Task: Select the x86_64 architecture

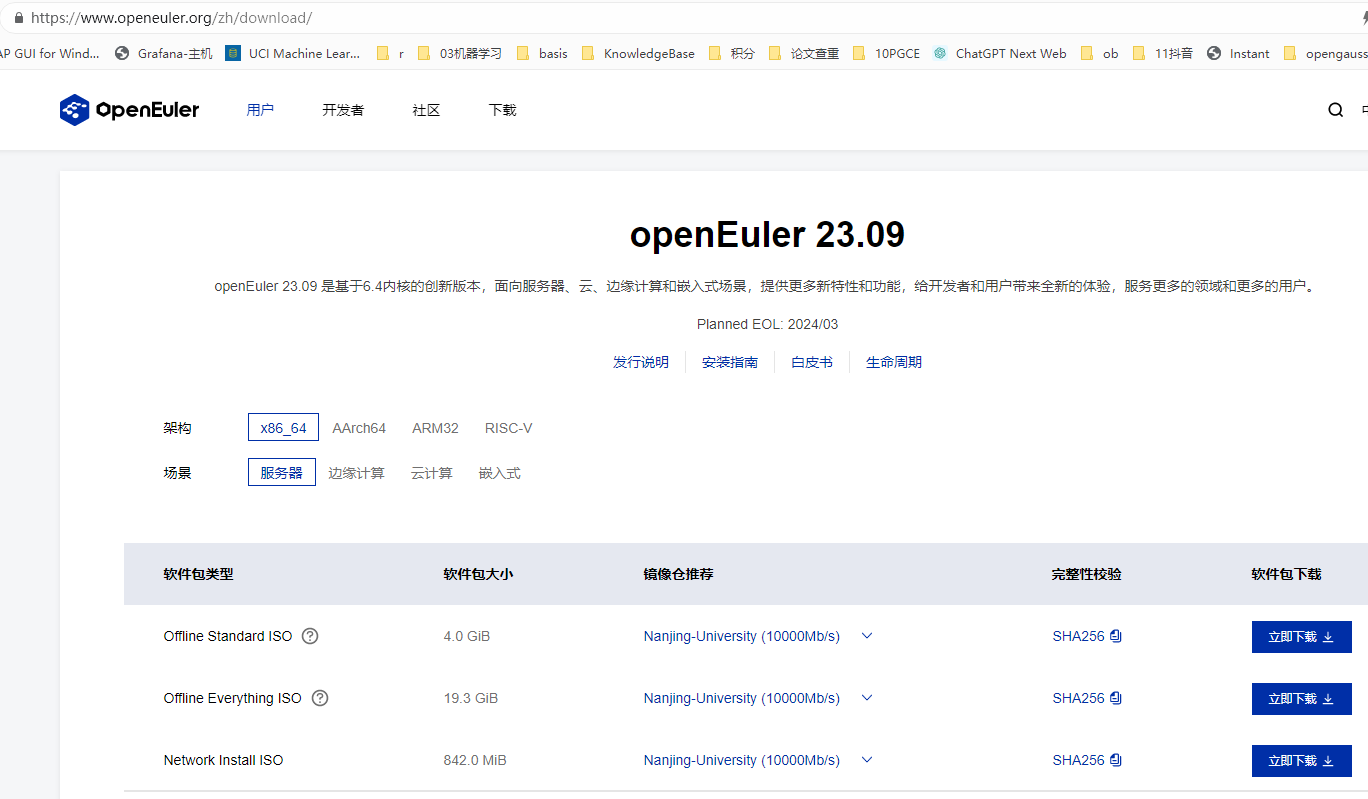Action: point(283,428)
